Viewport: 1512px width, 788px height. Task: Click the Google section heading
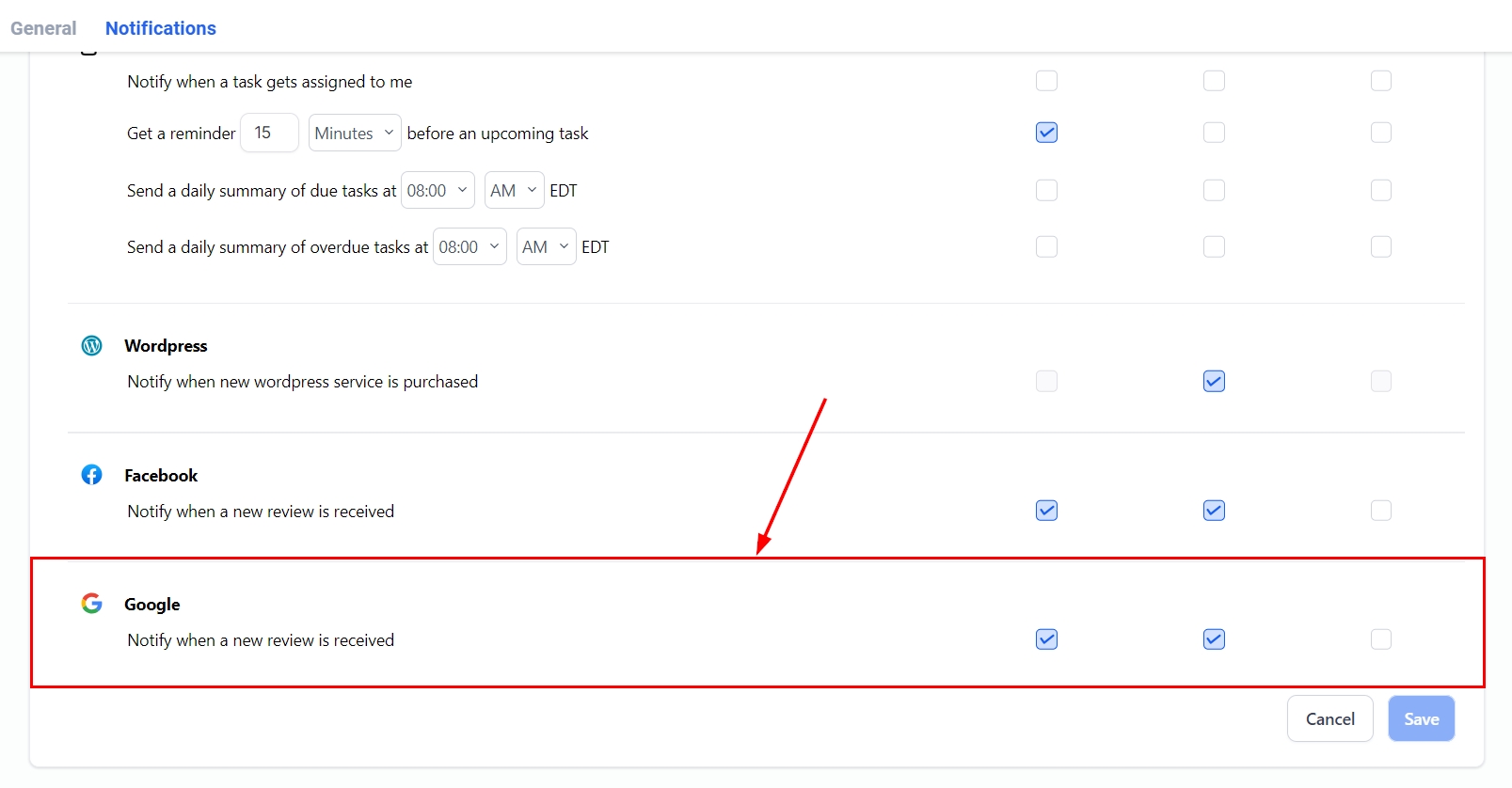pyautogui.click(x=152, y=605)
